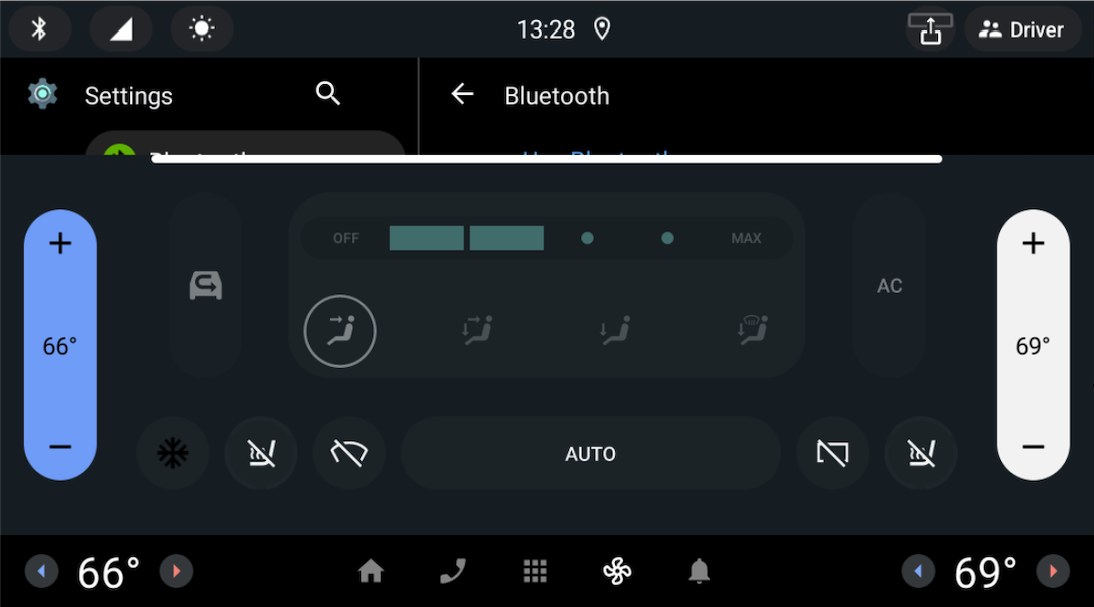Toggle rear window defroster icon
Image resolution: width=1094 pixels, height=607 pixels.
pyautogui.click(x=832, y=454)
